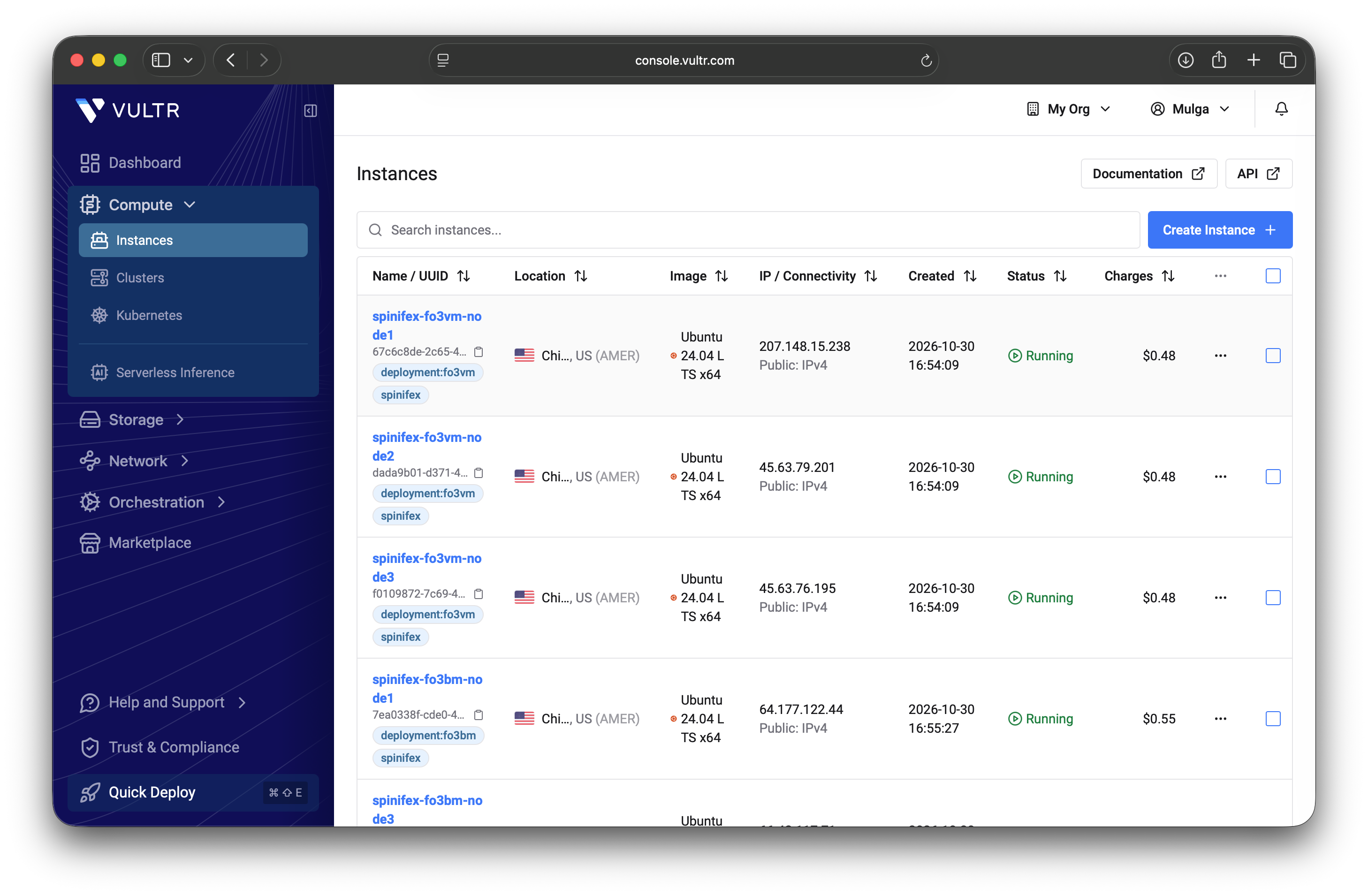
Task: Open the Dashboard page
Action: [x=130, y=163]
